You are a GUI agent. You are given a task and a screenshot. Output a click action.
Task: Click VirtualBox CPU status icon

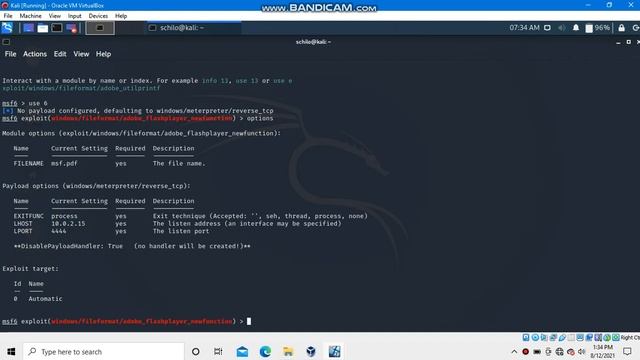pyautogui.click(x=598, y=338)
